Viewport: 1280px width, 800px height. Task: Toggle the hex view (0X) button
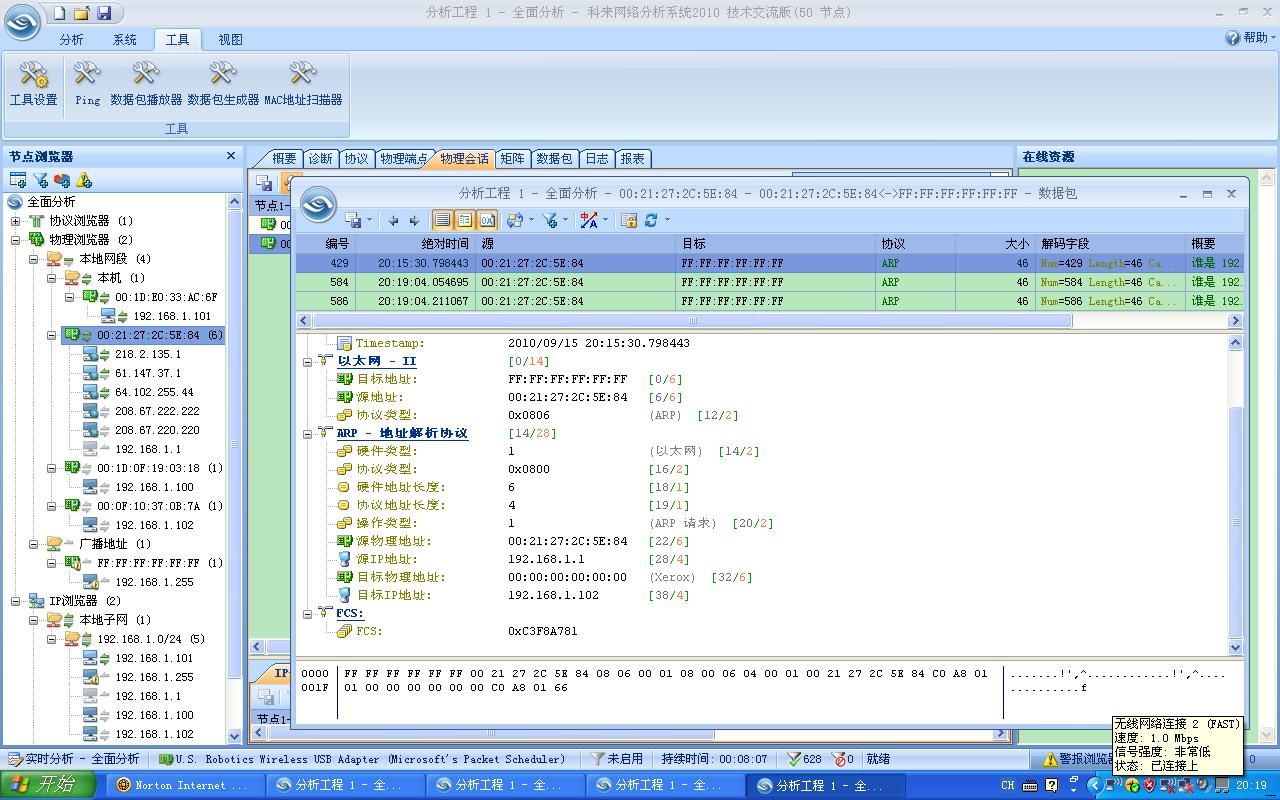point(487,220)
